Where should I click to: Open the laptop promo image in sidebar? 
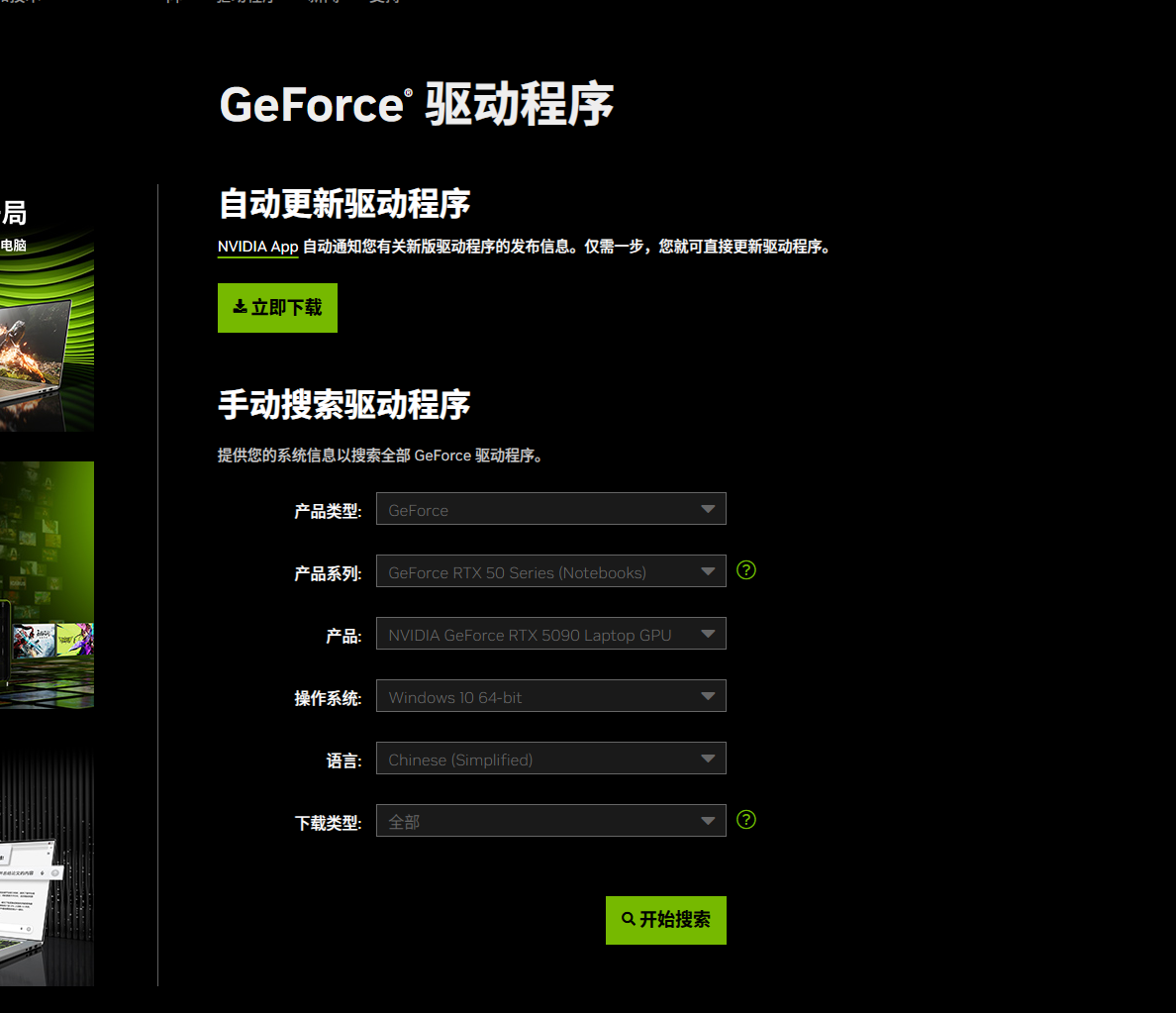point(47,330)
